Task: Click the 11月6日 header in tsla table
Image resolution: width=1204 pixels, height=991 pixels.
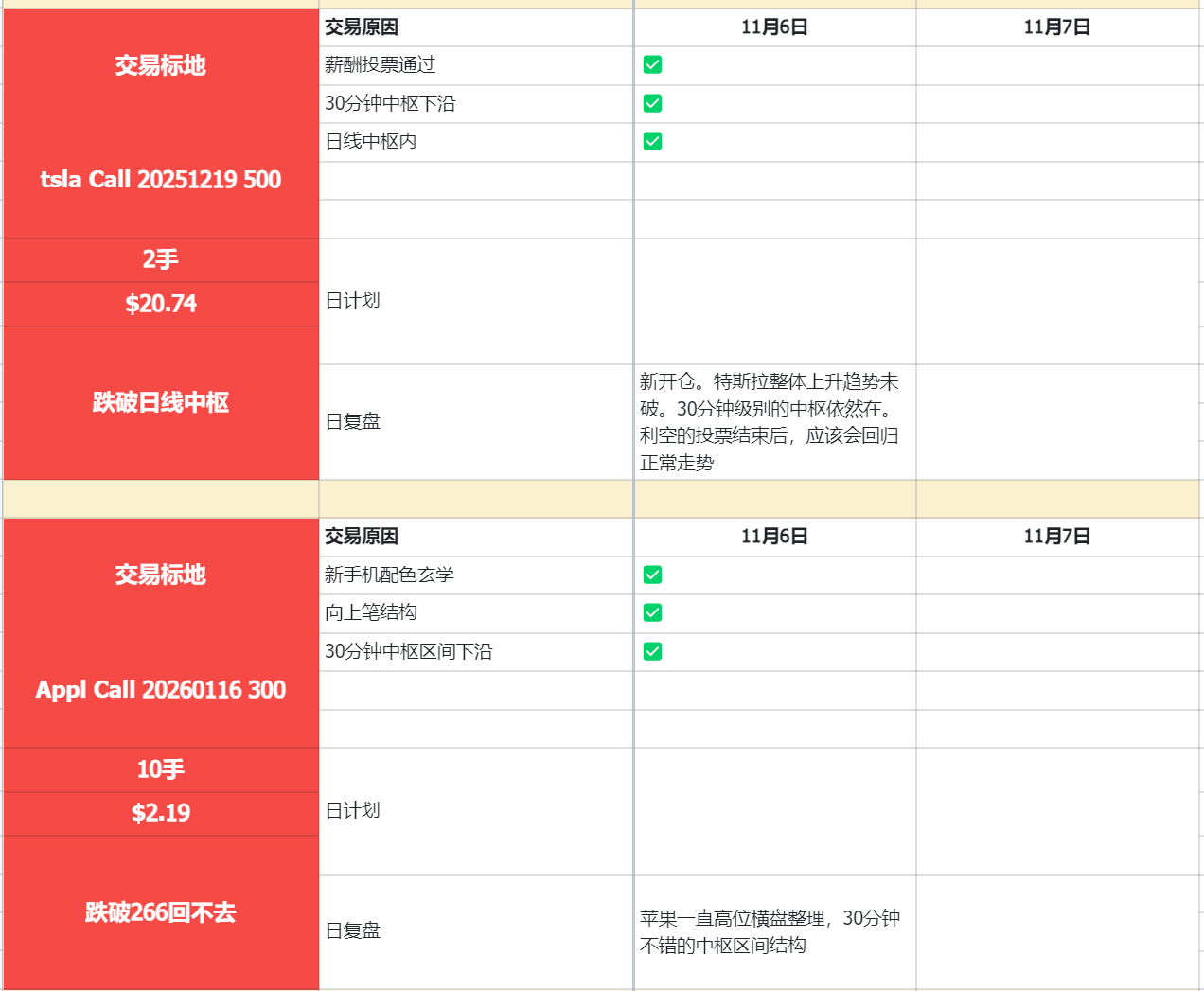Action: [775, 27]
